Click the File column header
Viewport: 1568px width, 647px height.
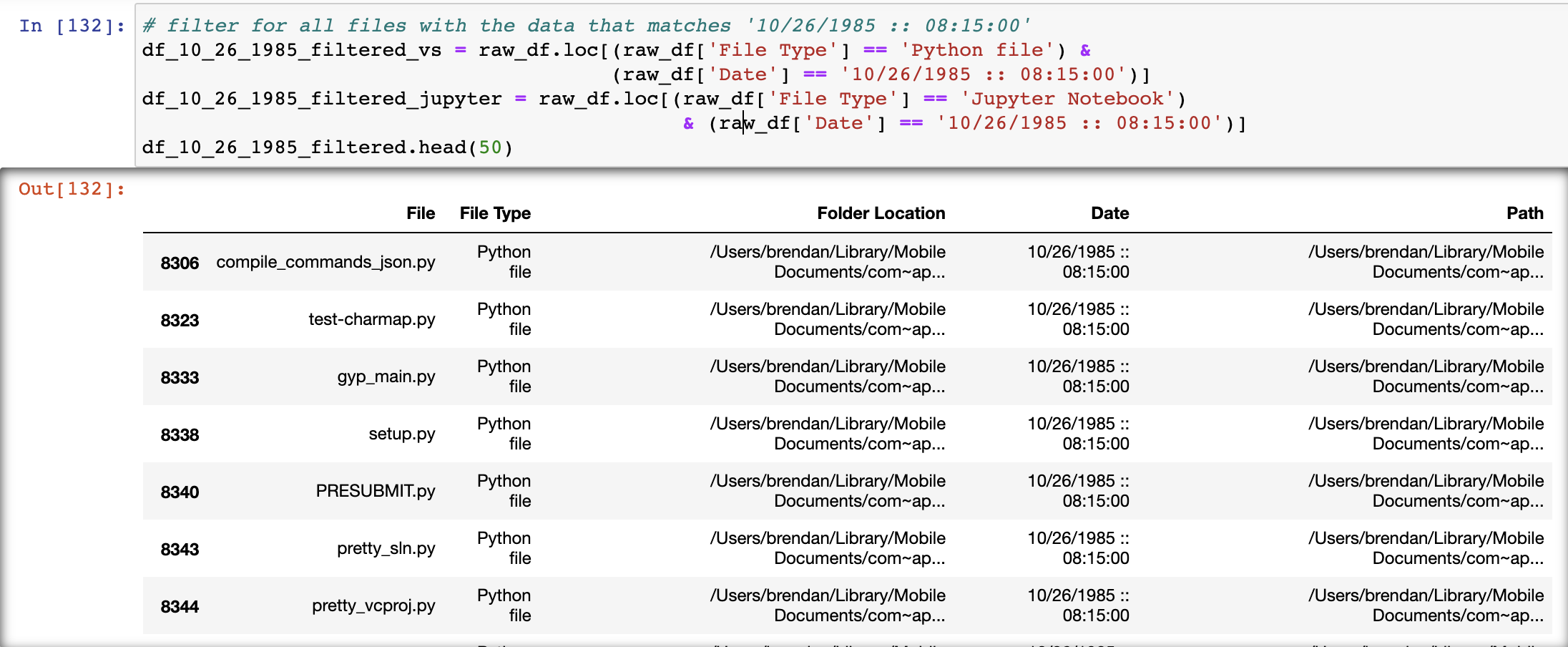tap(421, 213)
